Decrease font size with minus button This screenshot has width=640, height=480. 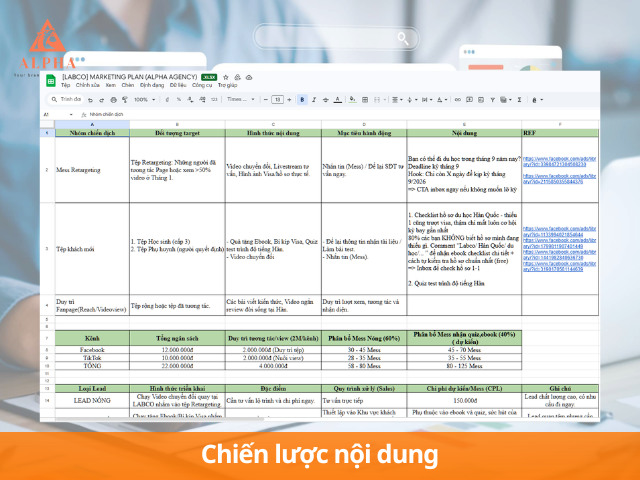point(266,100)
